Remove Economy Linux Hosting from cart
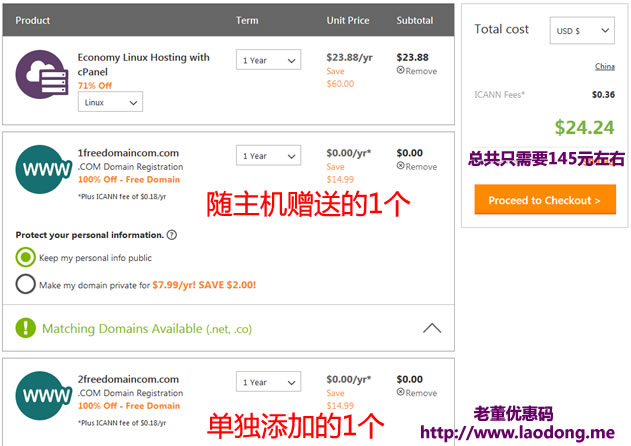 [x=417, y=71]
